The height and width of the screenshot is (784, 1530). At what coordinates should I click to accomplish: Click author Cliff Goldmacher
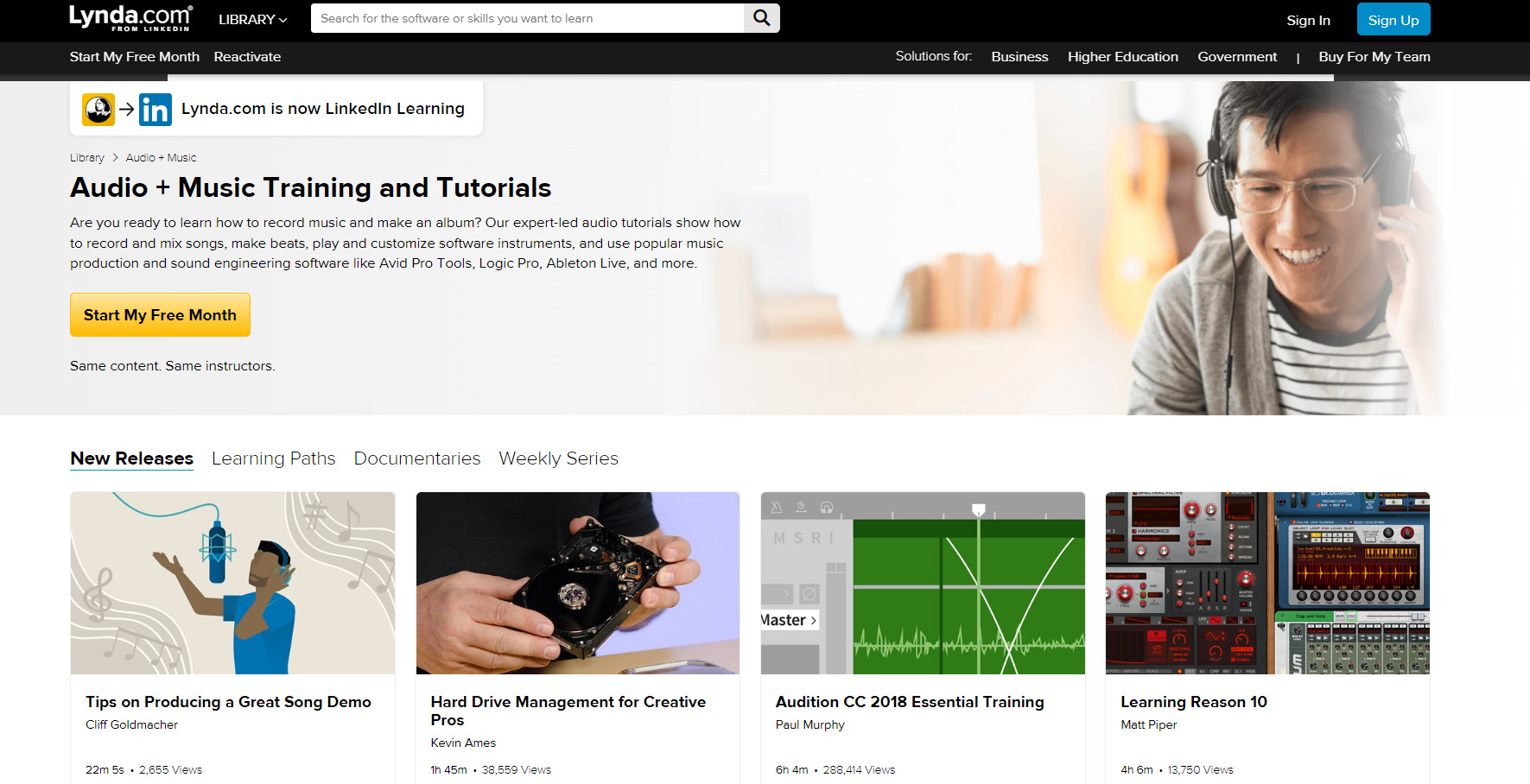[x=131, y=725]
